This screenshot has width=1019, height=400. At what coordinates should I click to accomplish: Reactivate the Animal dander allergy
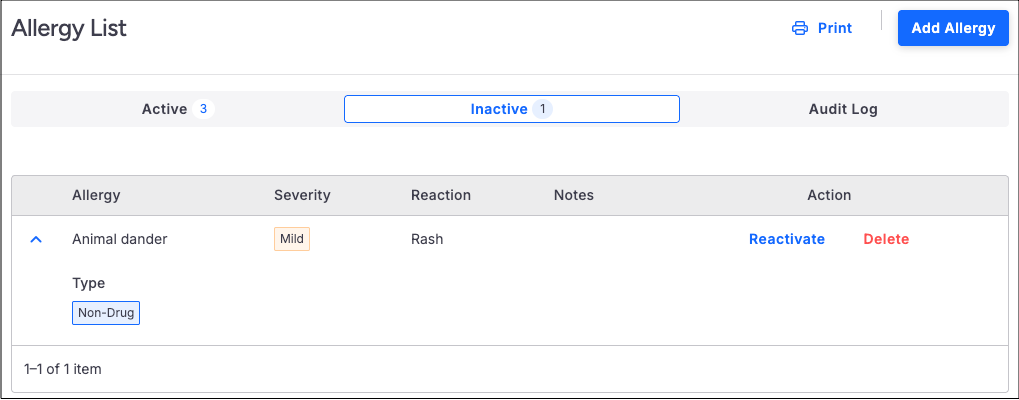787,239
